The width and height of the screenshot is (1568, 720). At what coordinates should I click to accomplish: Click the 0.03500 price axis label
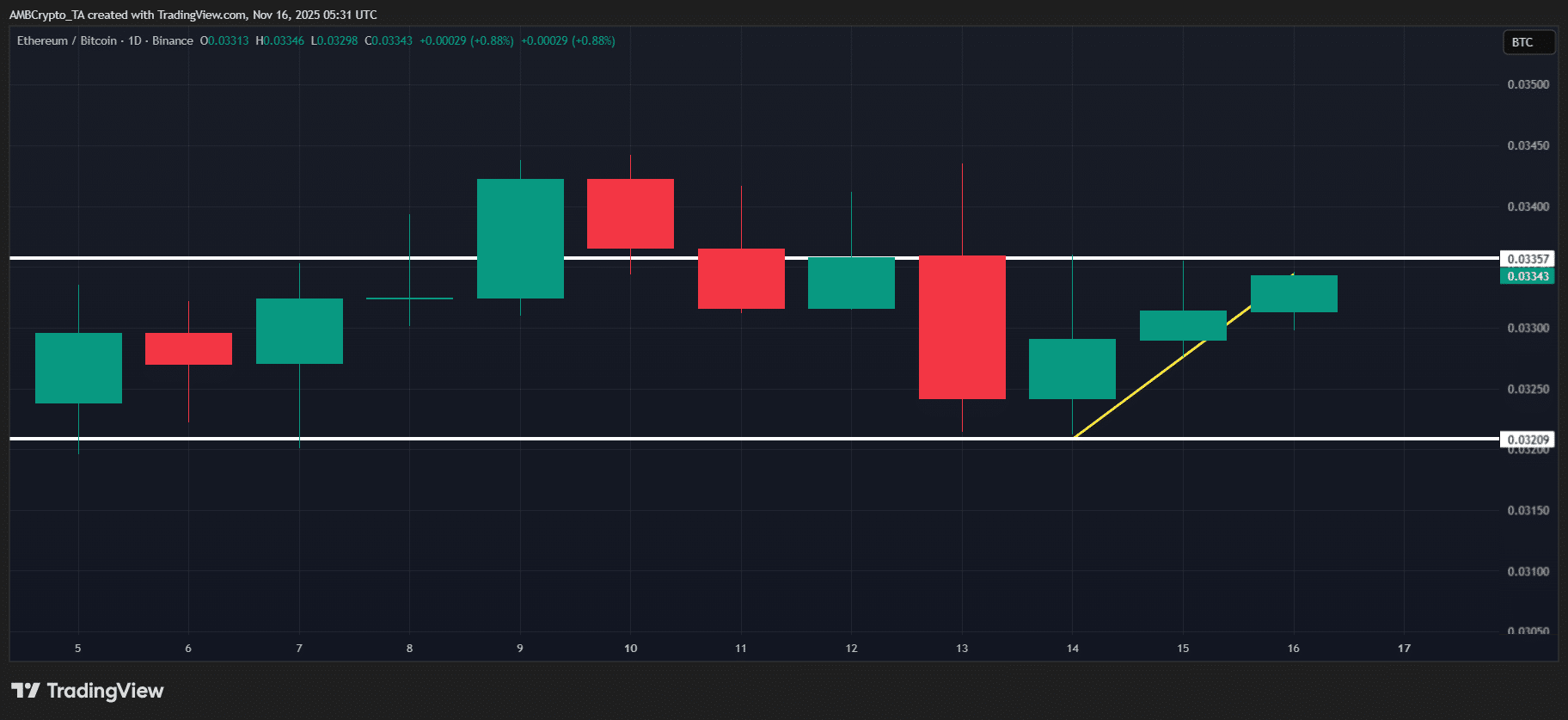tap(1528, 84)
